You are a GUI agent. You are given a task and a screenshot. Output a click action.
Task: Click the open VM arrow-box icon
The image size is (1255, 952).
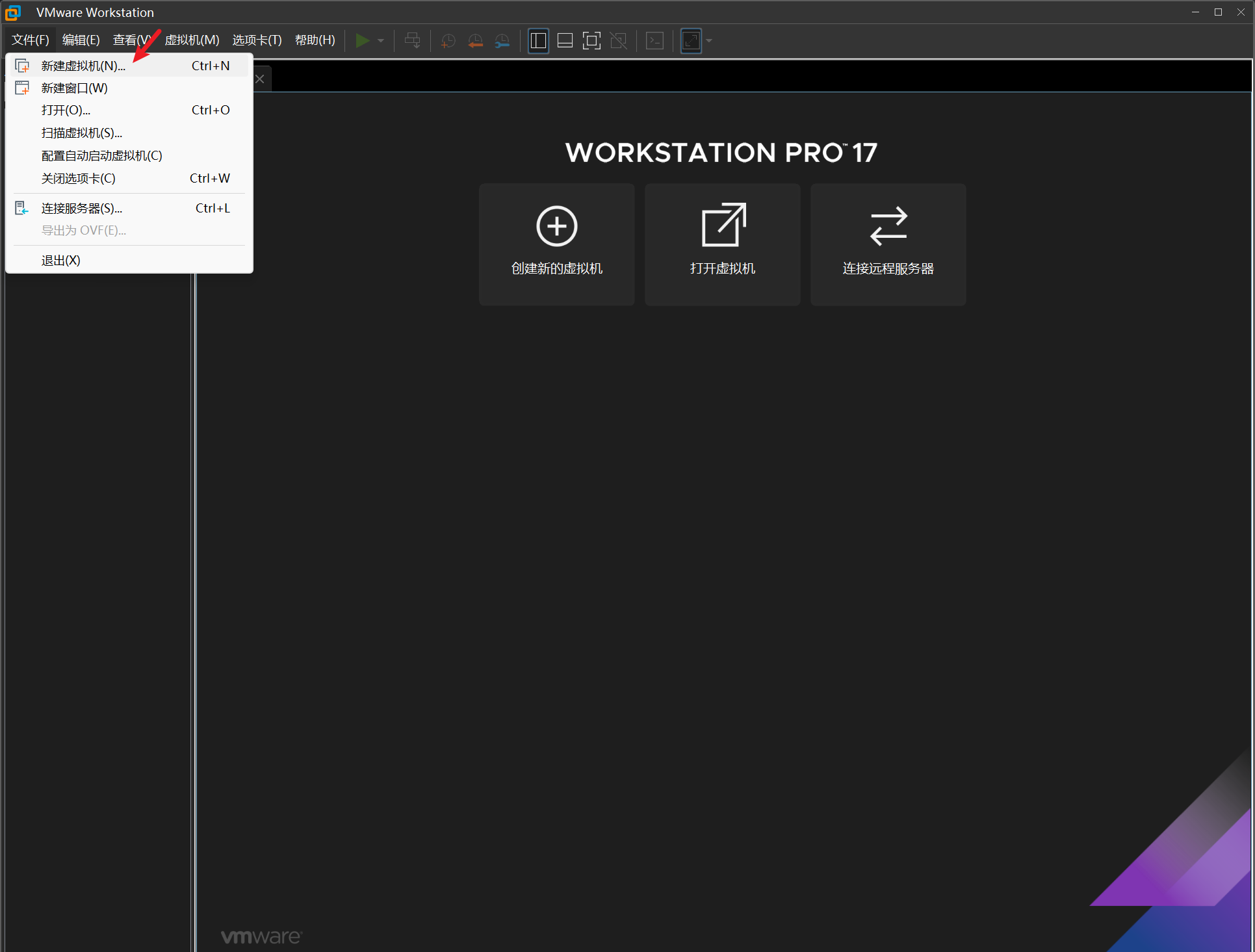[x=723, y=225]
